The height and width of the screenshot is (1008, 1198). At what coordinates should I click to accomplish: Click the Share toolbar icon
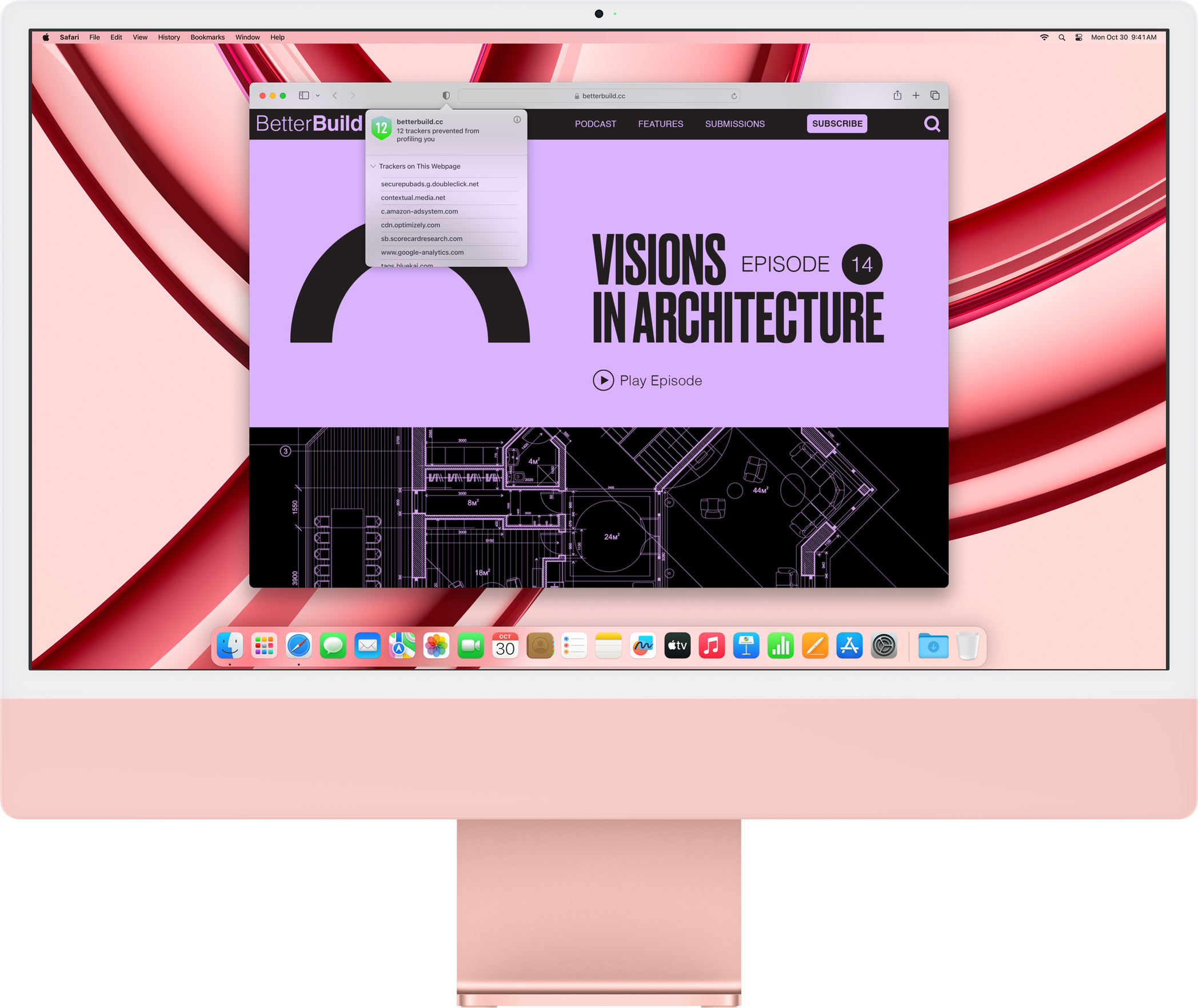click(x=897, y=95)
